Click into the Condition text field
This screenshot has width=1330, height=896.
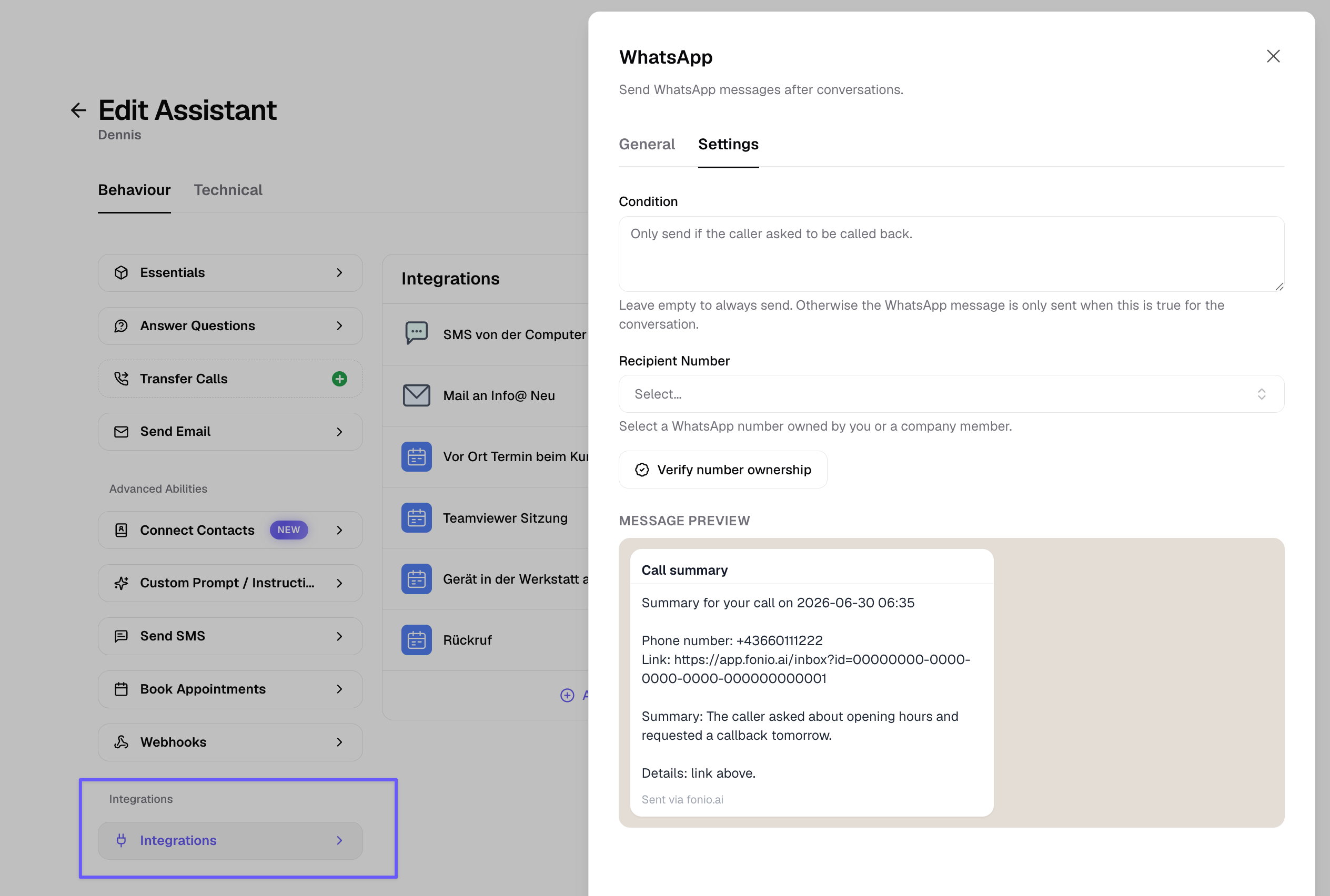(x=951, y=254)
